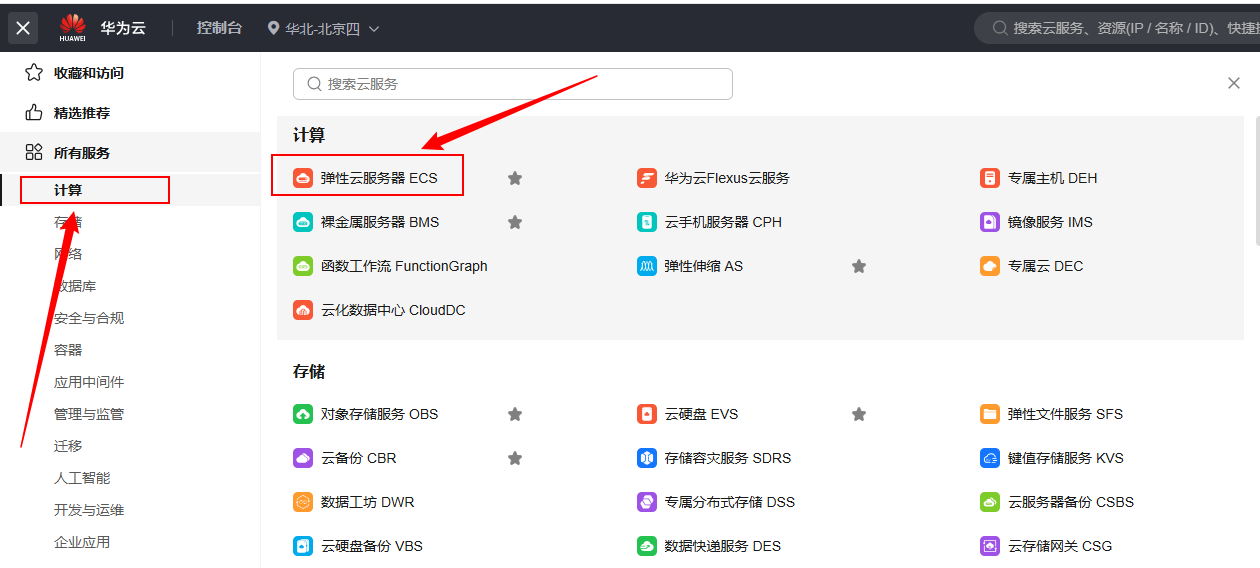The height and width of the screenshot is (568, 1260).
Task: Toggle favorite star for 云硬盘 EVS
Action: pos(859,414)
